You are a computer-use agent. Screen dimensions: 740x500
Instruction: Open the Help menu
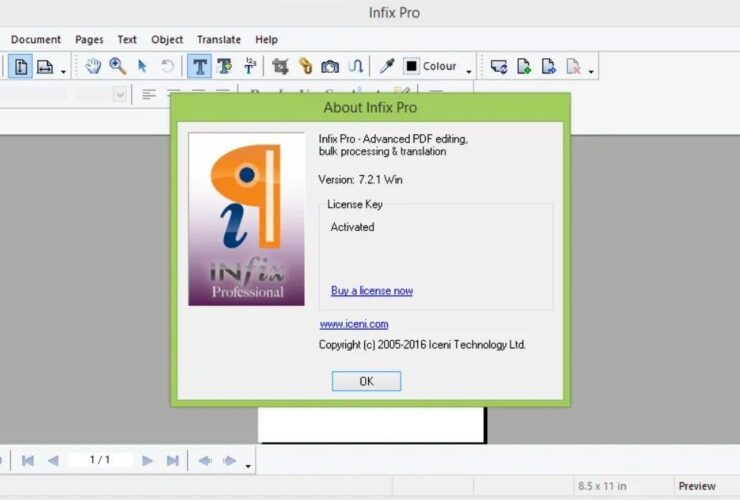(266, 40)
